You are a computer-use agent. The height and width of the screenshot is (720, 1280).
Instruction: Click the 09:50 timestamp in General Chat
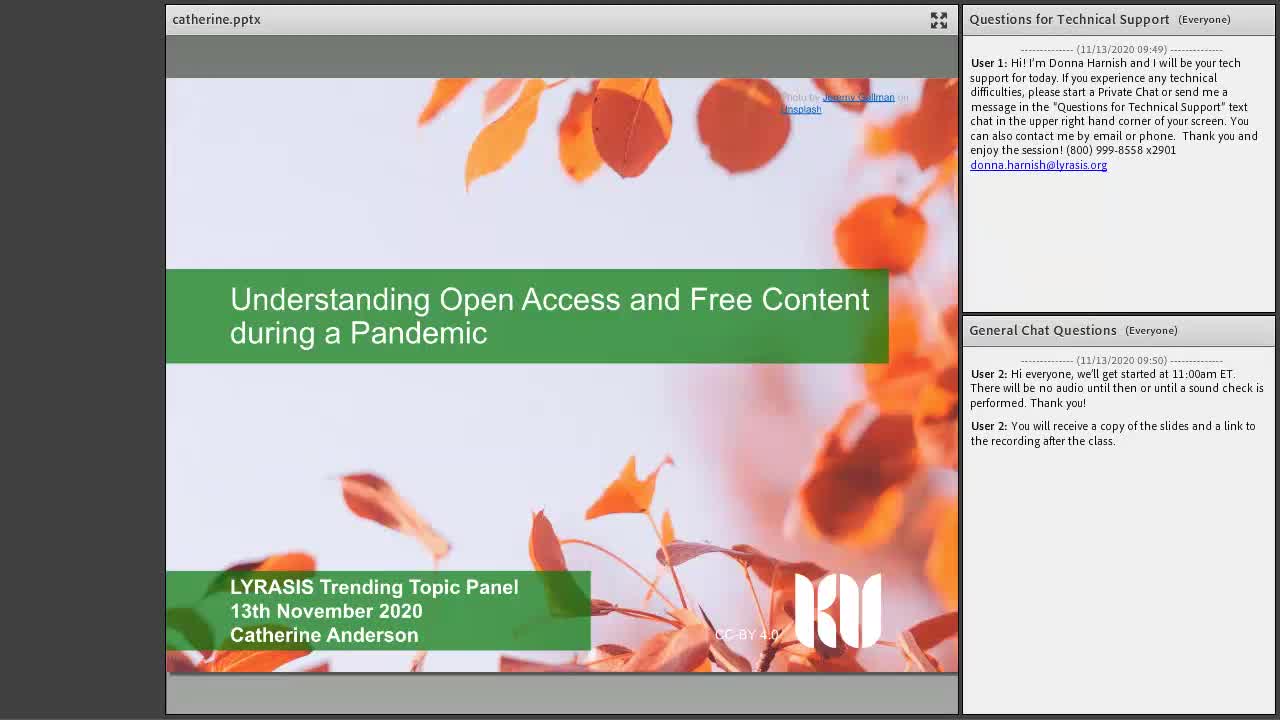[1121, 360]
